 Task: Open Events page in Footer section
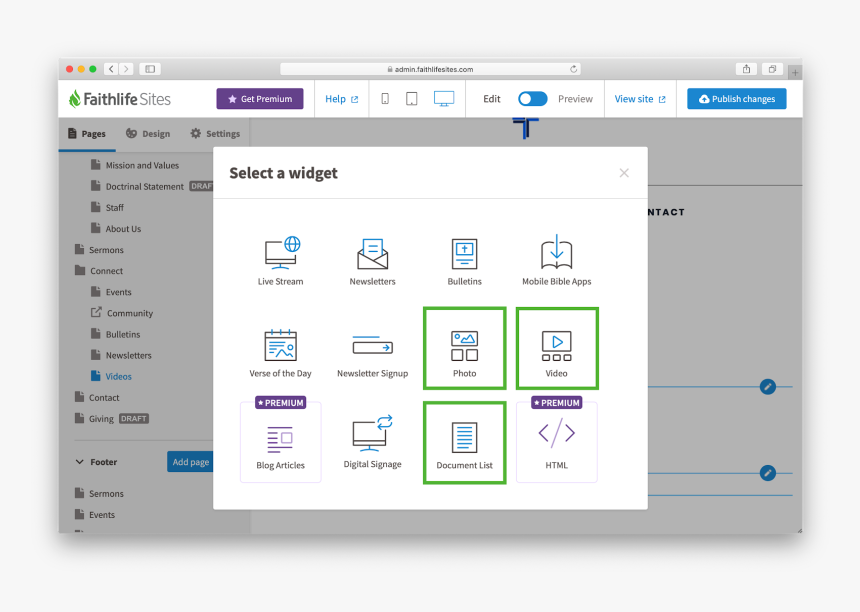click(95, 514)
